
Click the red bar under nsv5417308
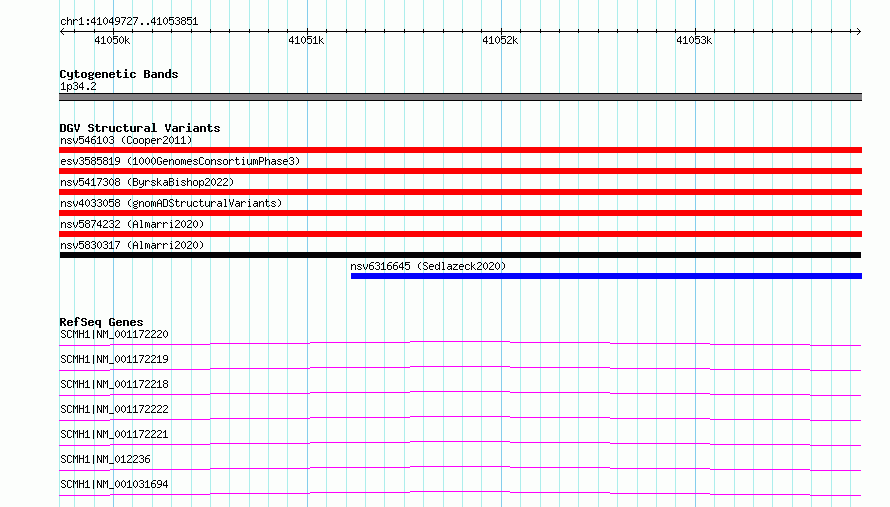[460, 192]
